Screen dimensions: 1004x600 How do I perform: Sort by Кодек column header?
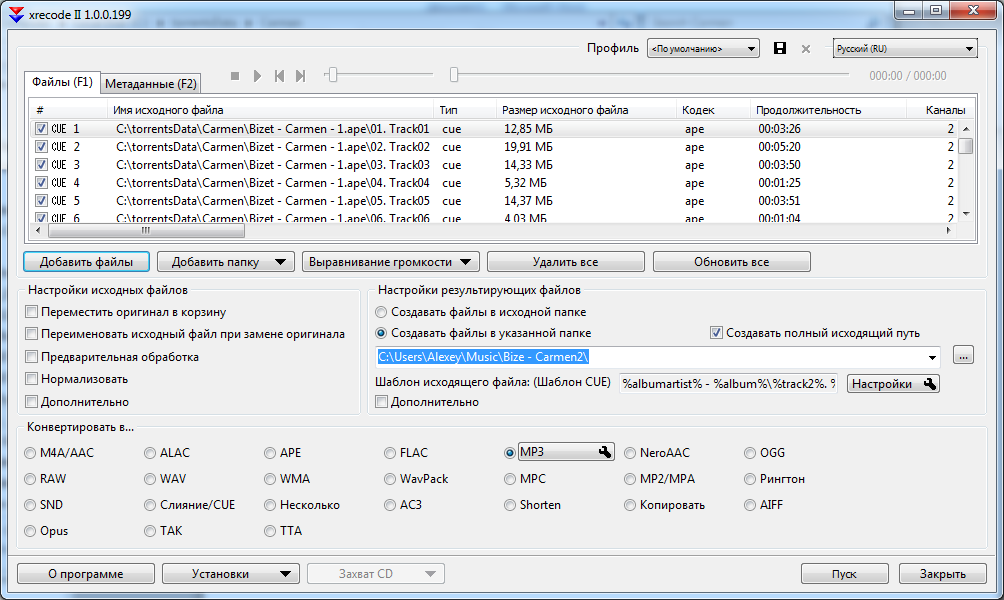tap(713, 109)
